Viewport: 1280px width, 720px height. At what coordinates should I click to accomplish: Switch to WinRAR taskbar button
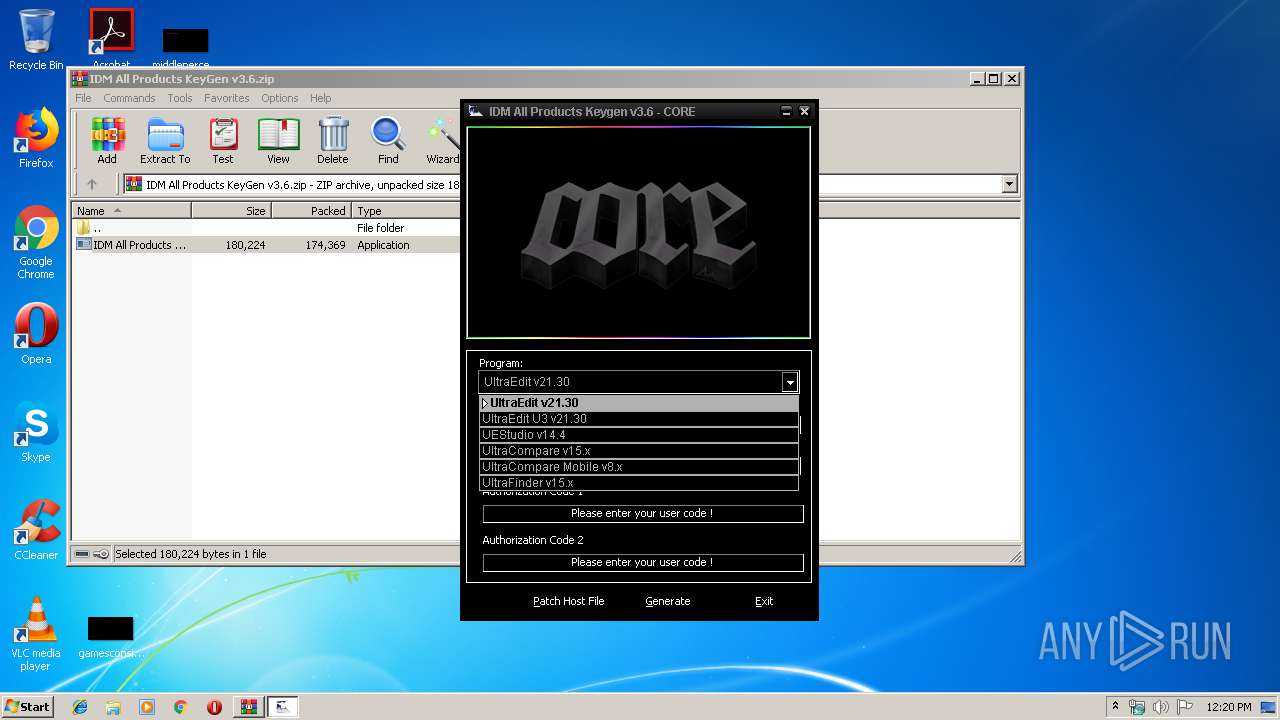coord(248,707)
